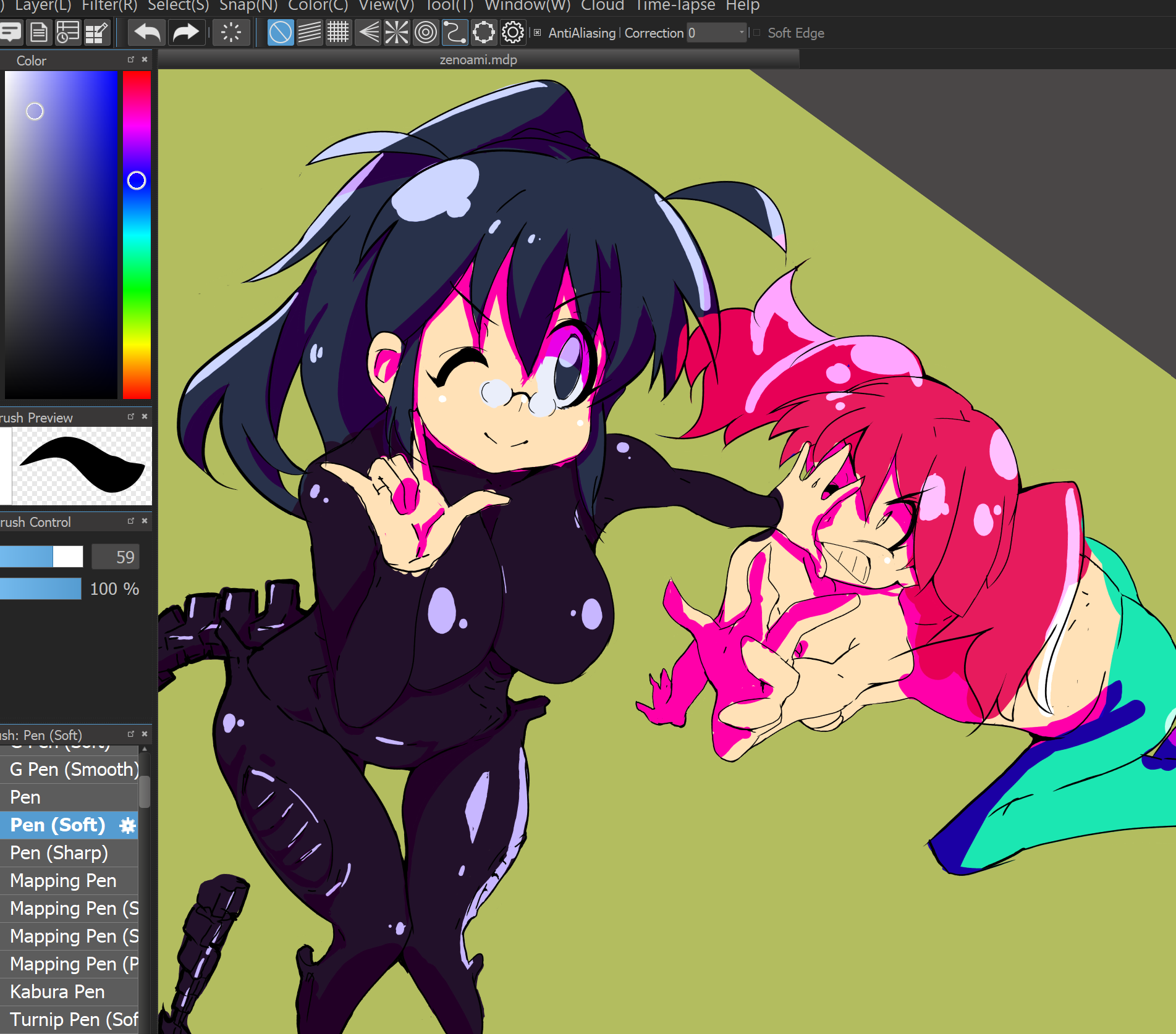Close the Brush Control panel
The image size is (1176, 1034).
coord(145,521)
